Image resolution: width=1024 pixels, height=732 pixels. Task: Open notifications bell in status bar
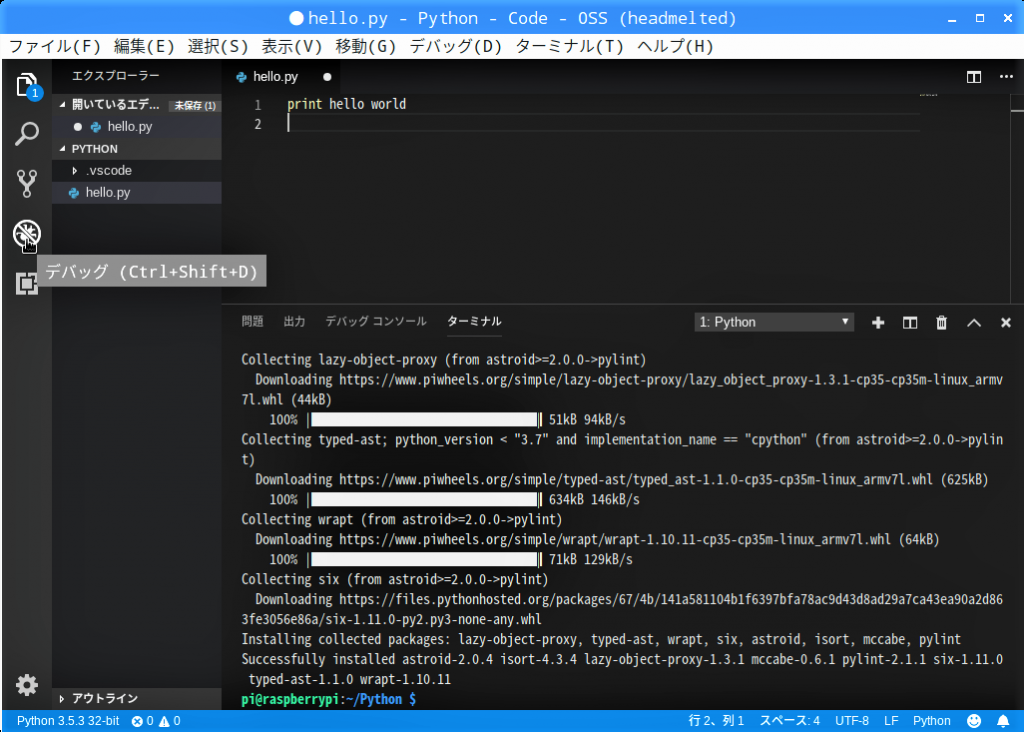1003,721
